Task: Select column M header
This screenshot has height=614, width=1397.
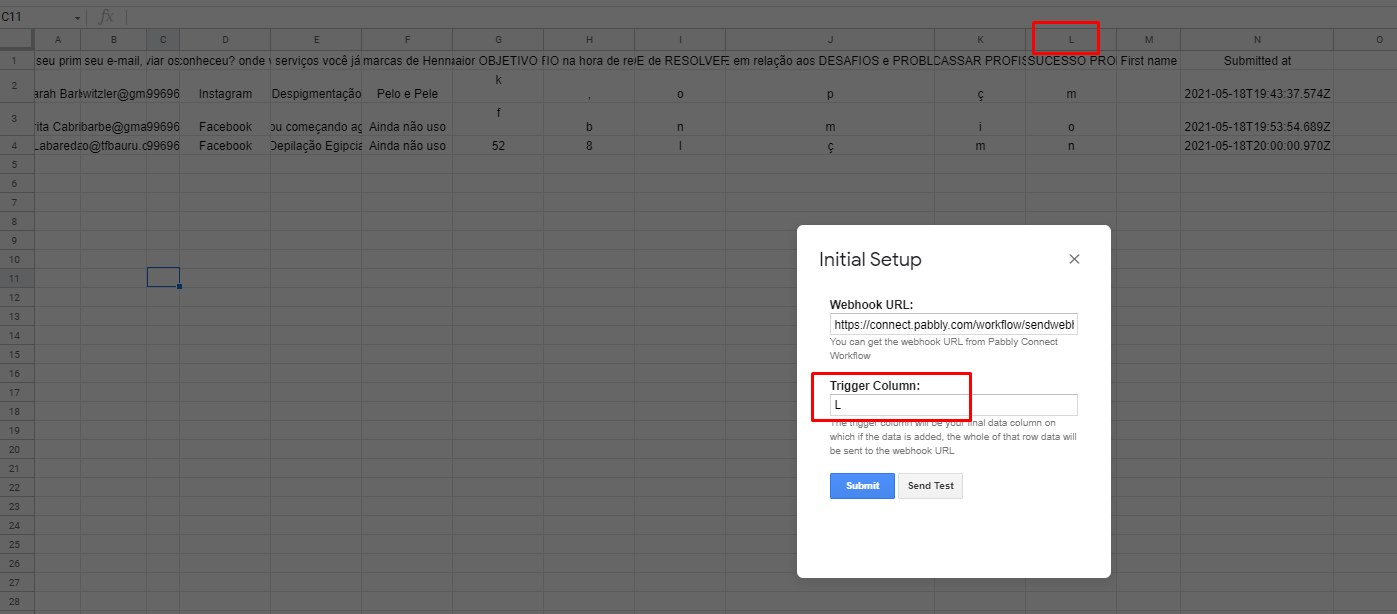Action: click(1148, 39)
